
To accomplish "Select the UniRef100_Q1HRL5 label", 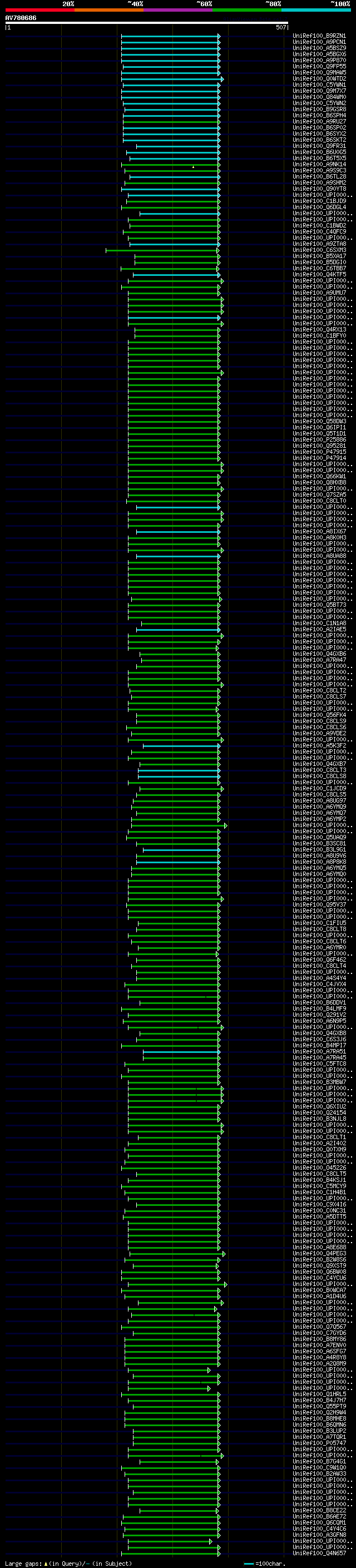I will pos(319,1394).
